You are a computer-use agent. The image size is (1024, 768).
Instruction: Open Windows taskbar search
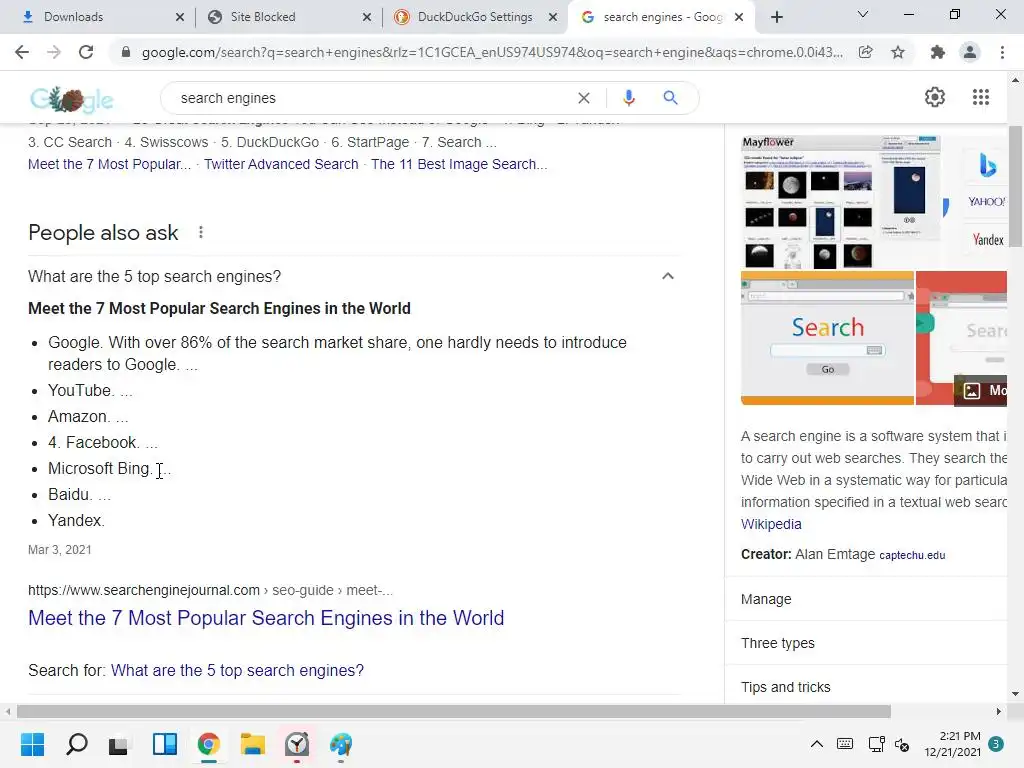[x=76, y=744]
